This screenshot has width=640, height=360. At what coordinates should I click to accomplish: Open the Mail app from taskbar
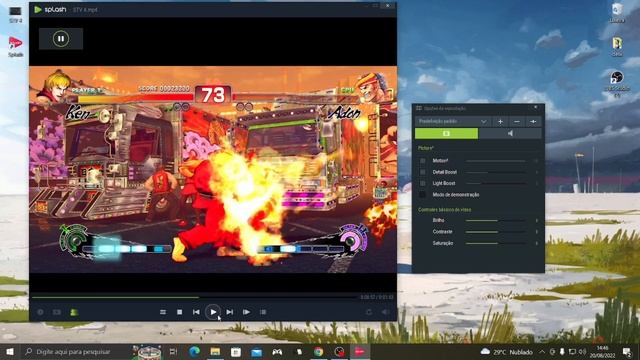pyautogui.click(x=256, y=351)
